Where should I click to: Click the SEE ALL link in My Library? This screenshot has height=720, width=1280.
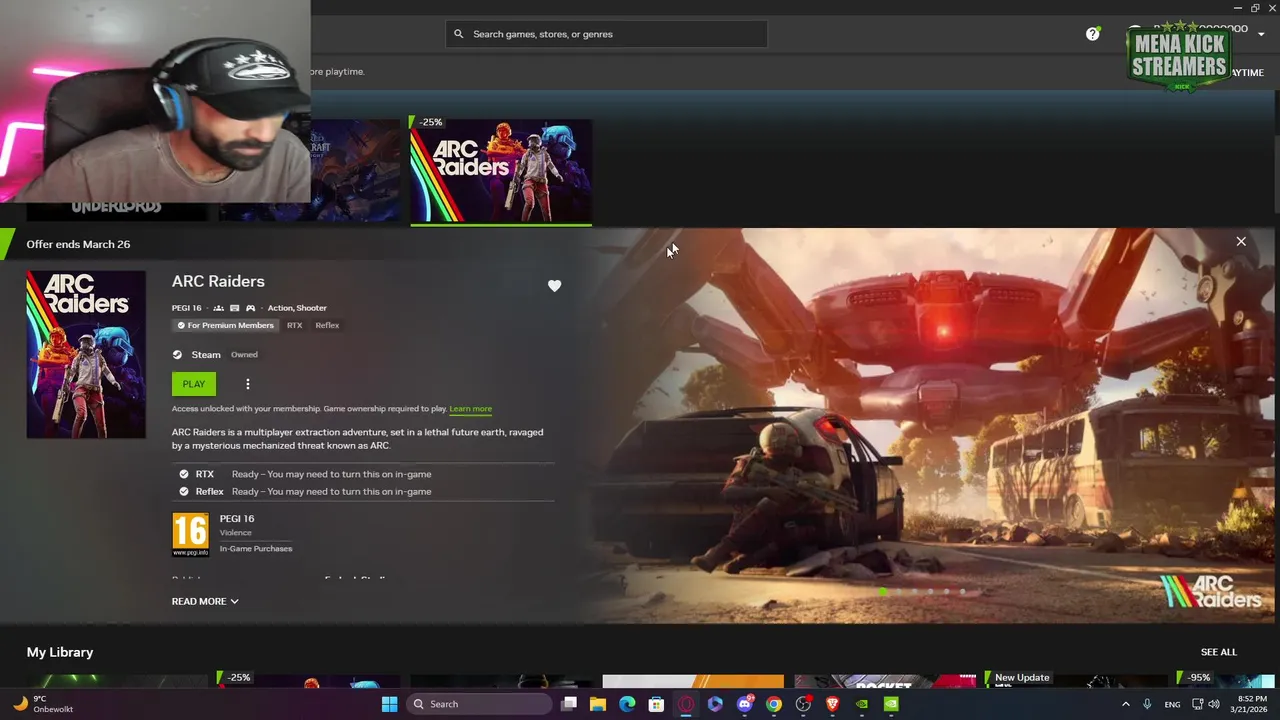coord(1218,652)
